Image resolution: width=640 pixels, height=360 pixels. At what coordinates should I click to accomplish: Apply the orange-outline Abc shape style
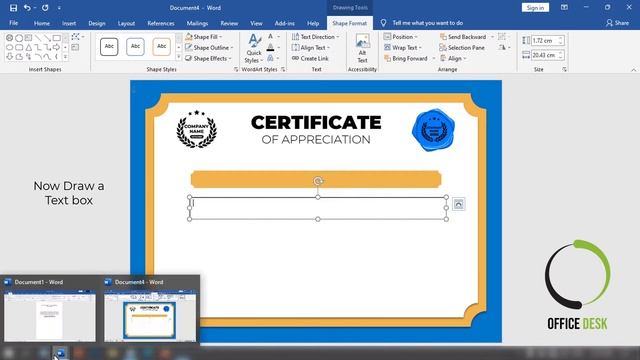pyautogui.click(x=161, y=47)
